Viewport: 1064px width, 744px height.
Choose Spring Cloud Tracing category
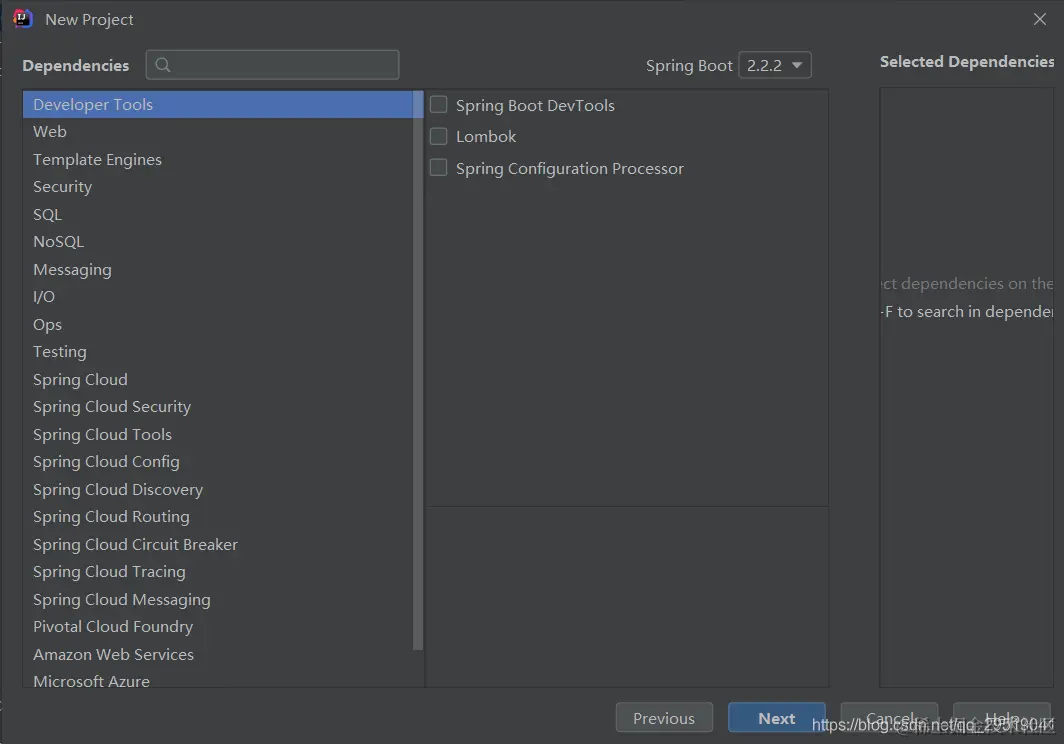coord(218,572)
